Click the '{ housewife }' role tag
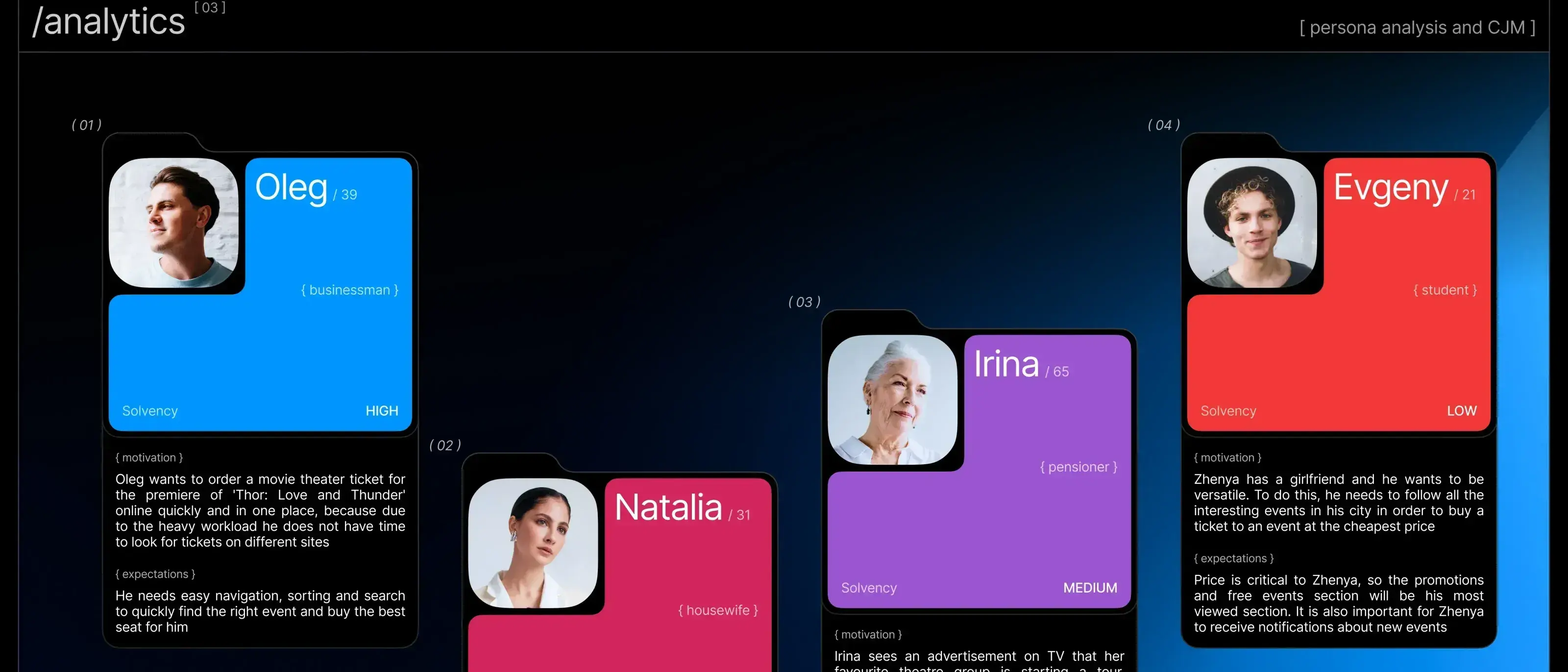 pos(718,610)
